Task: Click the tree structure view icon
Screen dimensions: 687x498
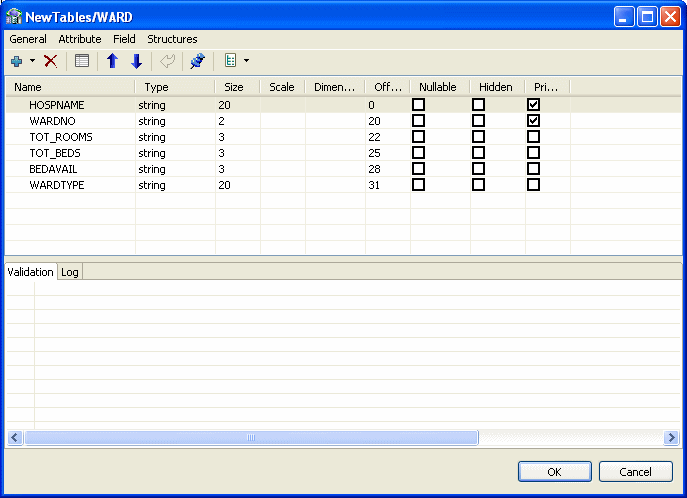Action: click(230, 60)
